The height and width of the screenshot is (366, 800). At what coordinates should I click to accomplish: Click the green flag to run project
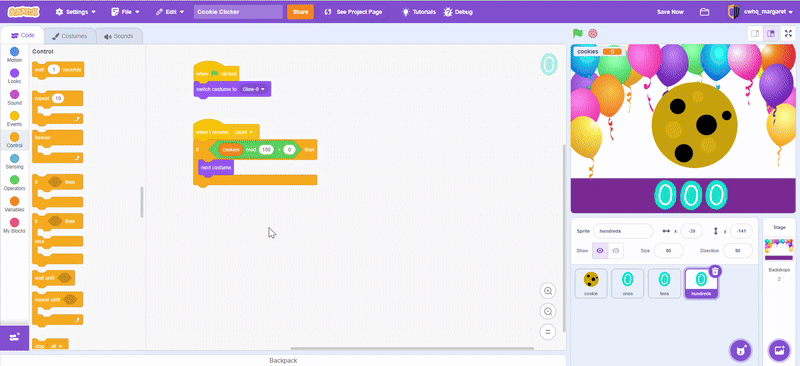pyautogui.click(x=578, y=33)
